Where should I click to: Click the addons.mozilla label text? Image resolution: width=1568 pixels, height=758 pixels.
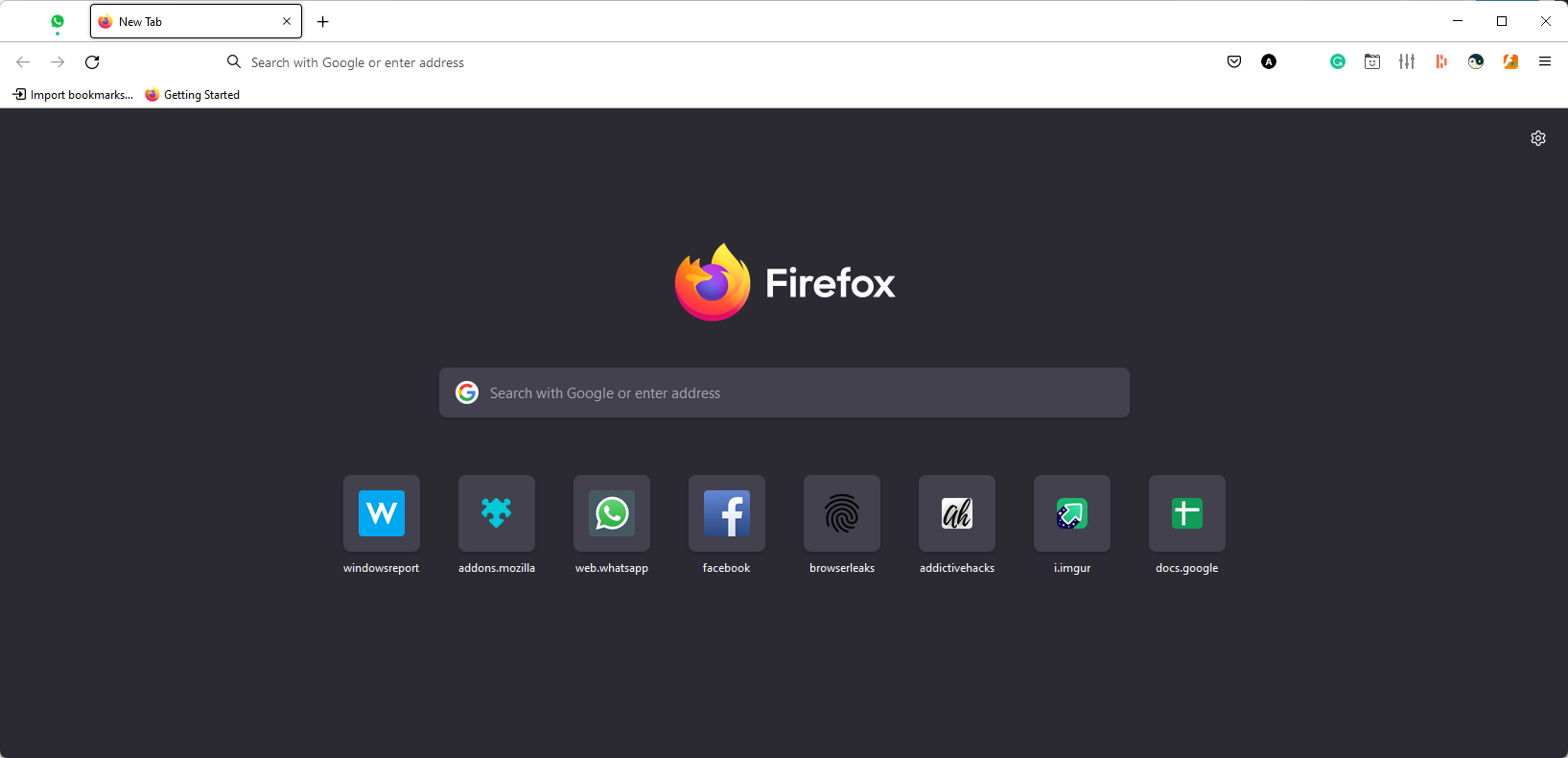point(497,568)
